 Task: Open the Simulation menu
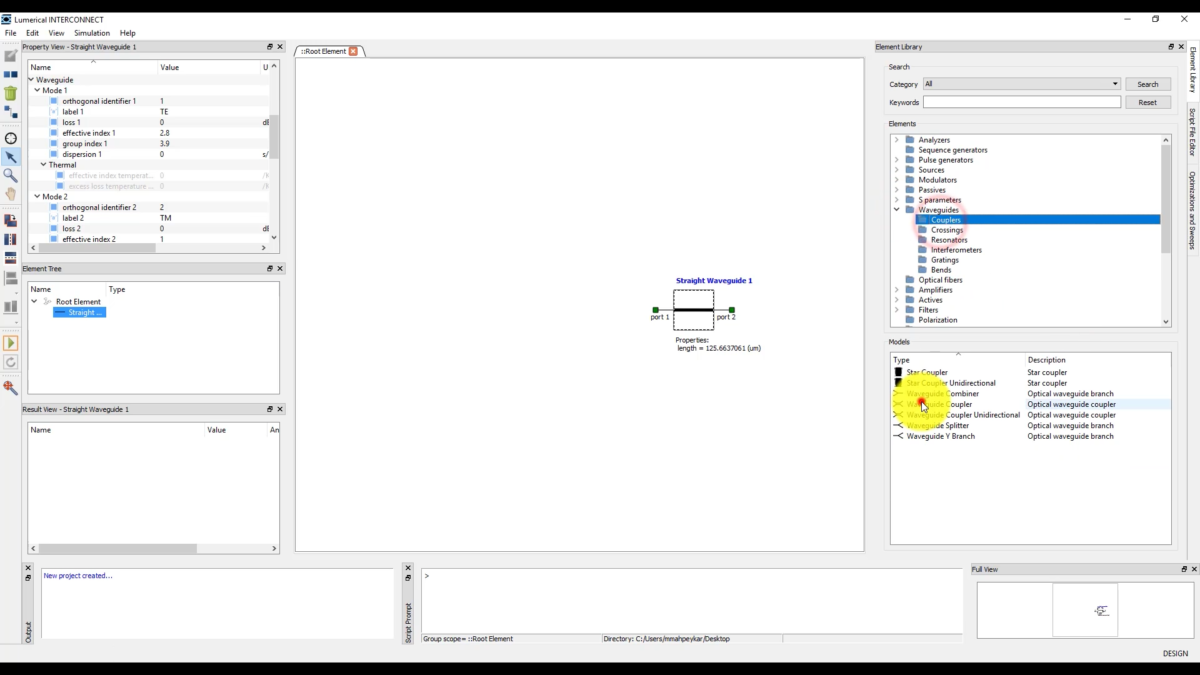(x=92, y=33)
